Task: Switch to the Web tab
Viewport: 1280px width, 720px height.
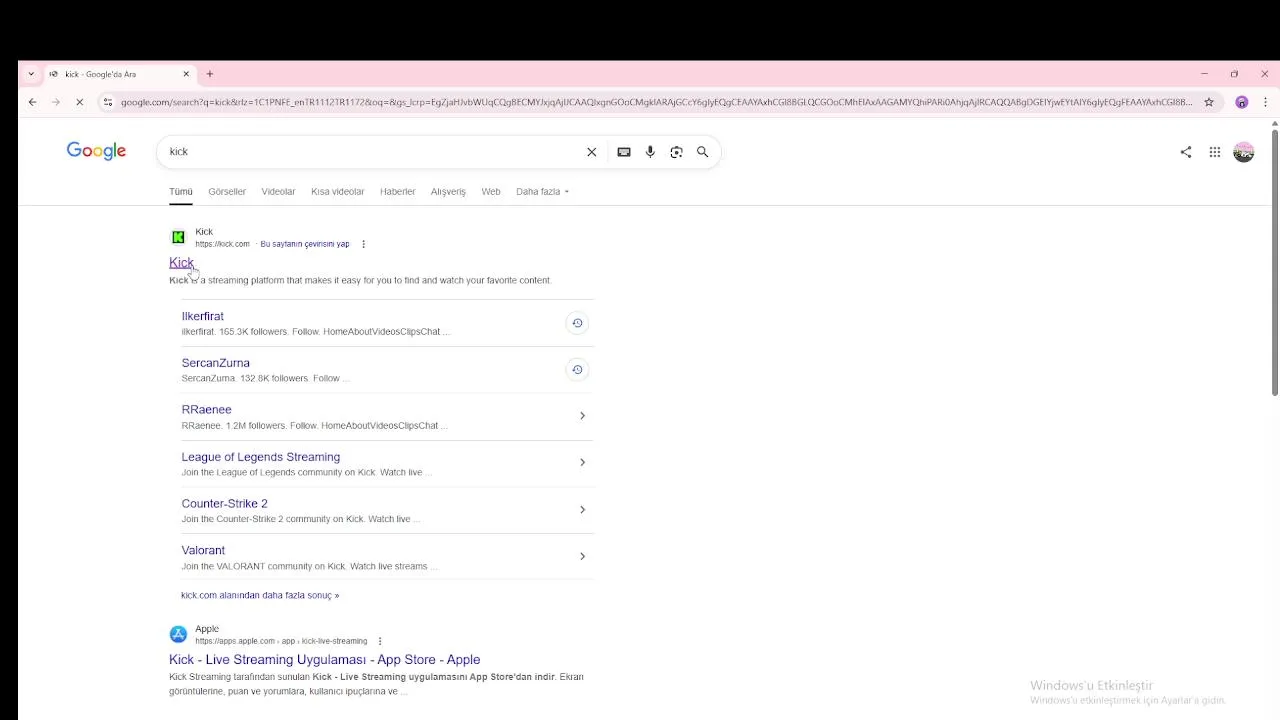Action: (491, 192)
